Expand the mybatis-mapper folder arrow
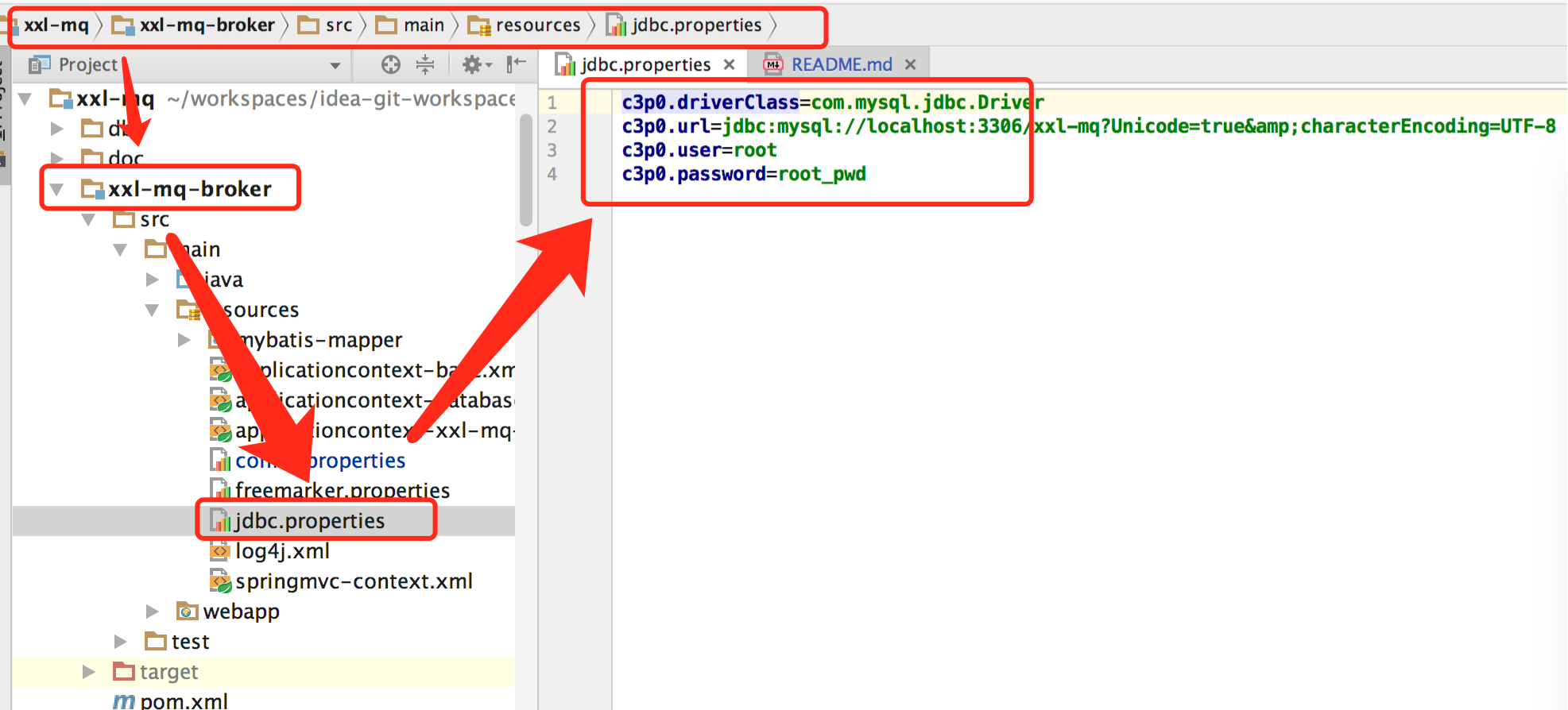Image resolution: width=1568 pixels, height=710 pixels. (x=184, y=340)
